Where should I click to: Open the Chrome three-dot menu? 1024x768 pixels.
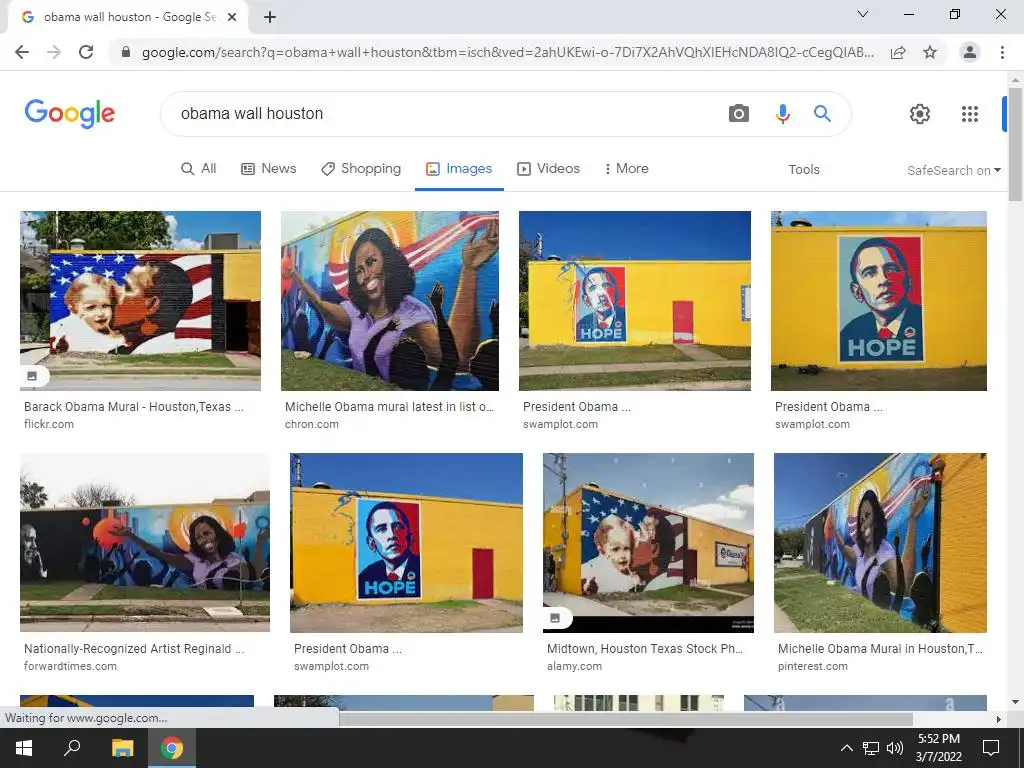[x=1002, y=52]
